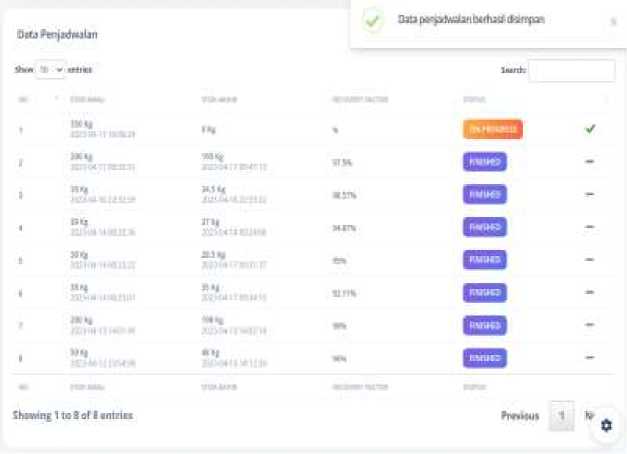Screen dimensions: 627x454
Task: Open the Show entries dropdown
Action: (x=51, y=70)
